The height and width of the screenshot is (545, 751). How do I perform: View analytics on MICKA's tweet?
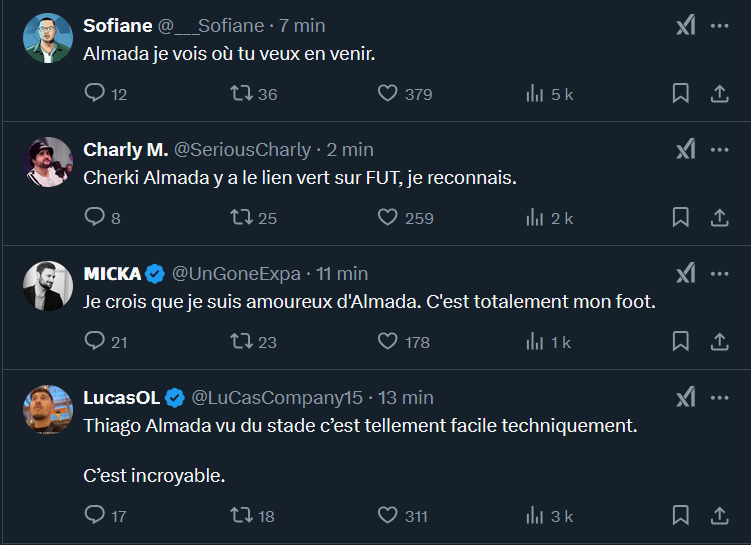pos(535,341)
